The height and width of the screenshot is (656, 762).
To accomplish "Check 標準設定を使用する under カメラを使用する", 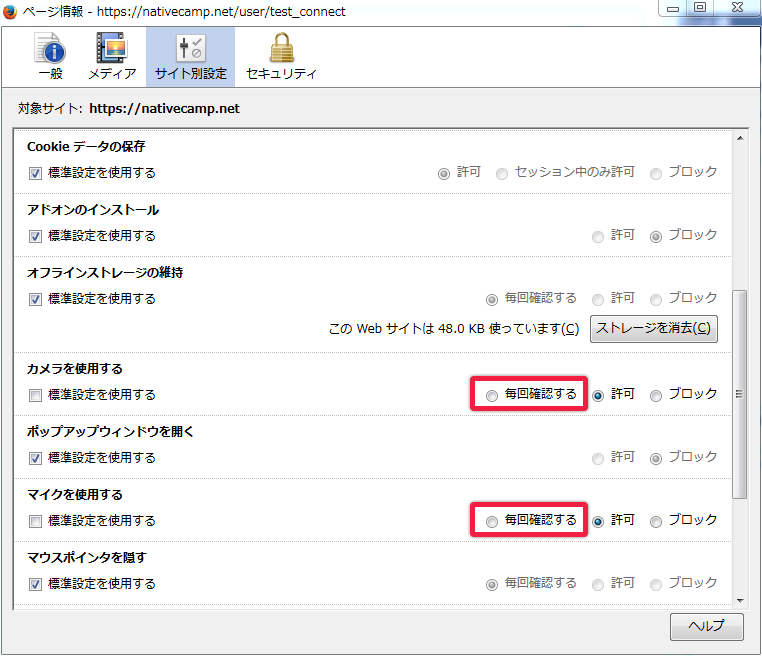I will point(35,395).
